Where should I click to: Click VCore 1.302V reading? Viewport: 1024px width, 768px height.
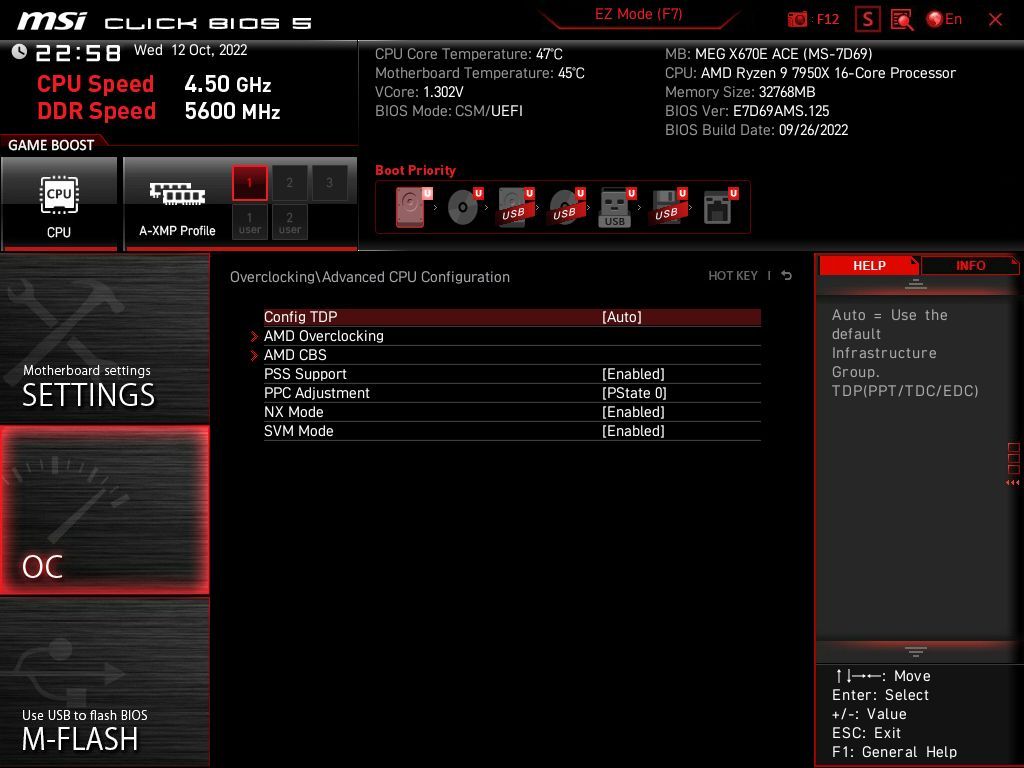419,92
